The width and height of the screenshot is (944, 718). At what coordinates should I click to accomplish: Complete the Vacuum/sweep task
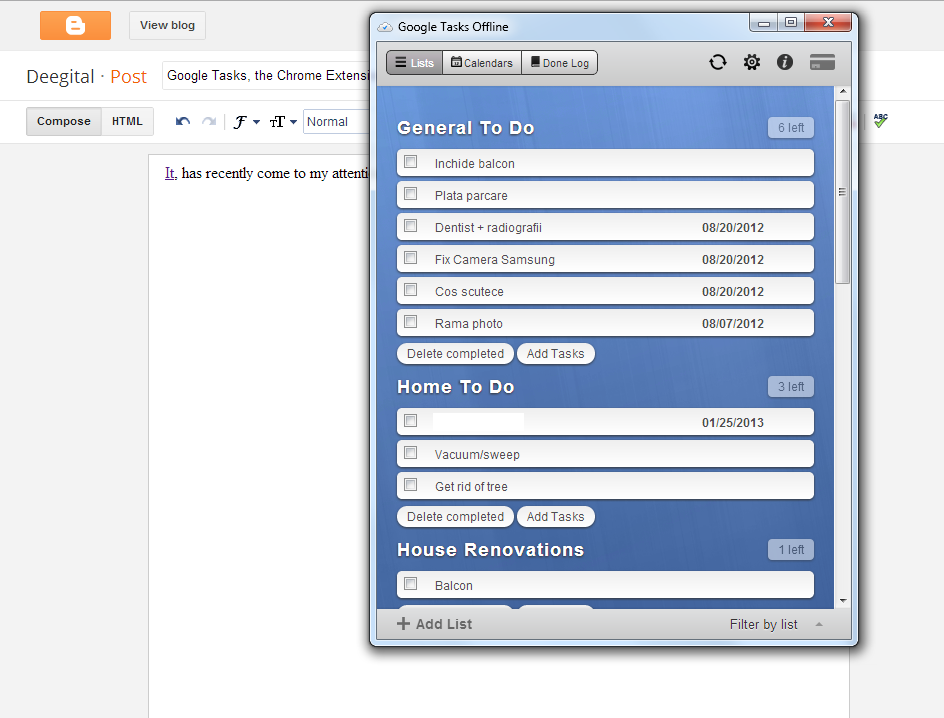click(x=411, y=453)
